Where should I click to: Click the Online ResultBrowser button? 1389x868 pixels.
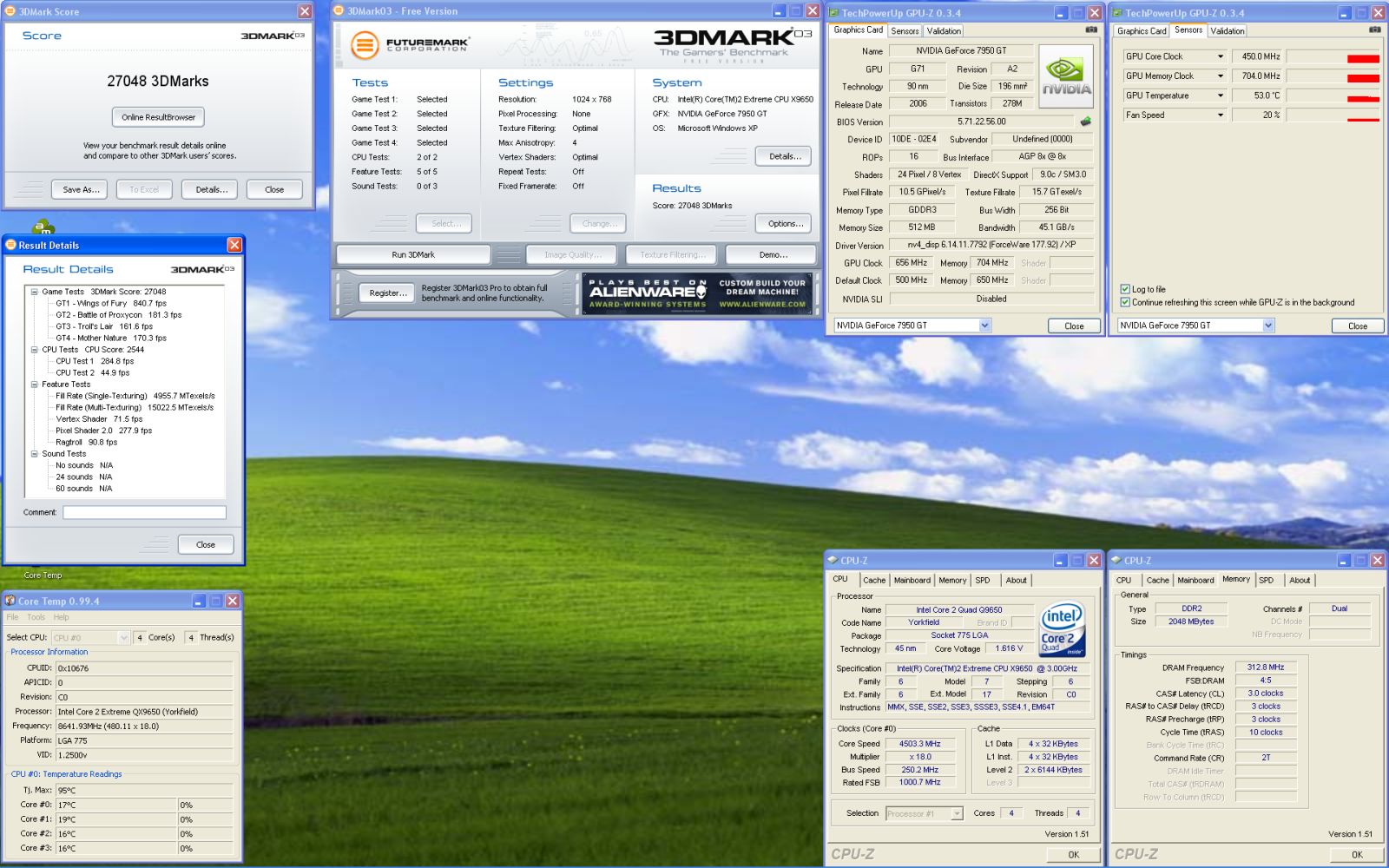tap(158, 117)
